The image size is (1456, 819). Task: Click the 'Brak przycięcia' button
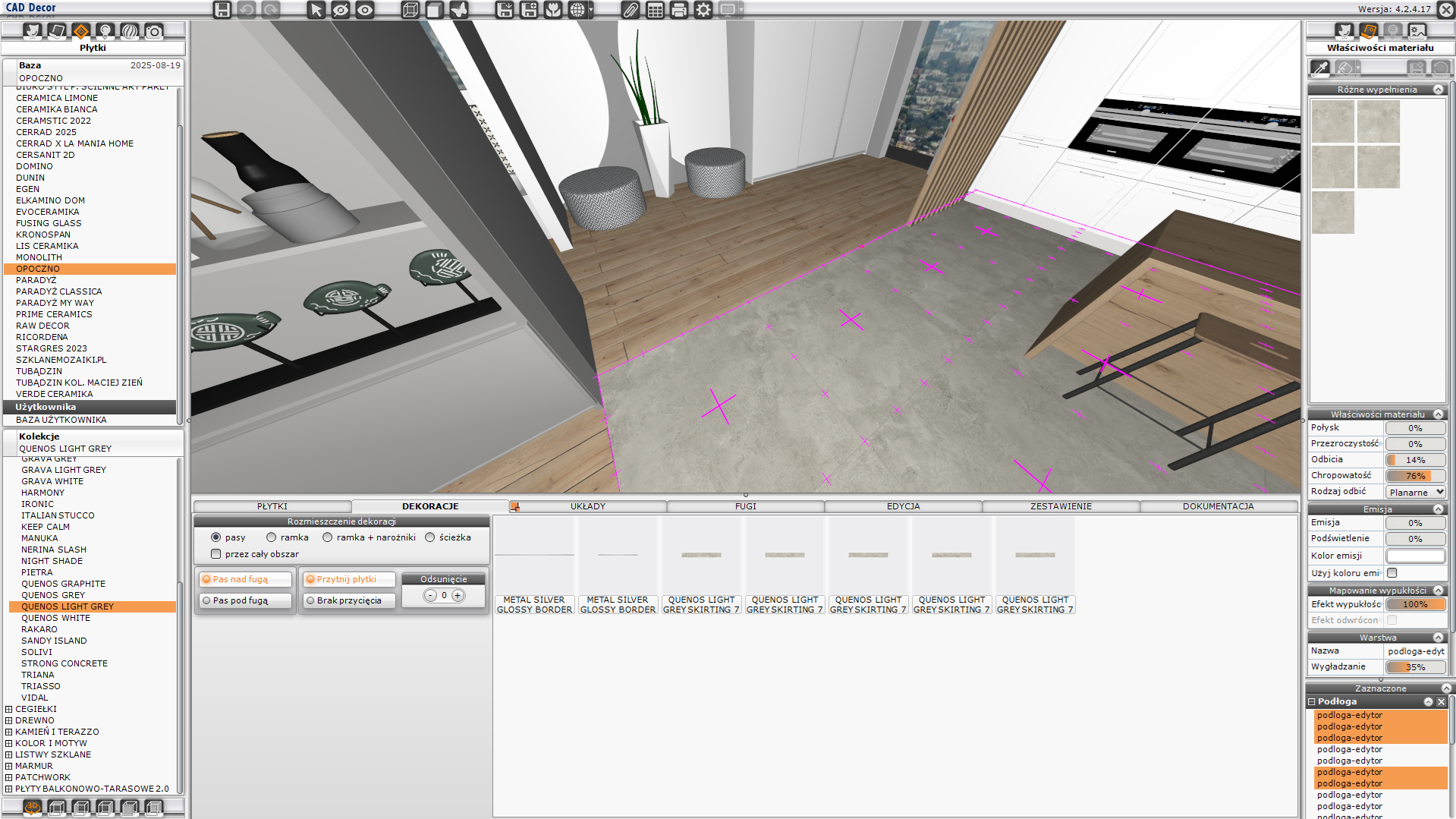pos(349,600)
